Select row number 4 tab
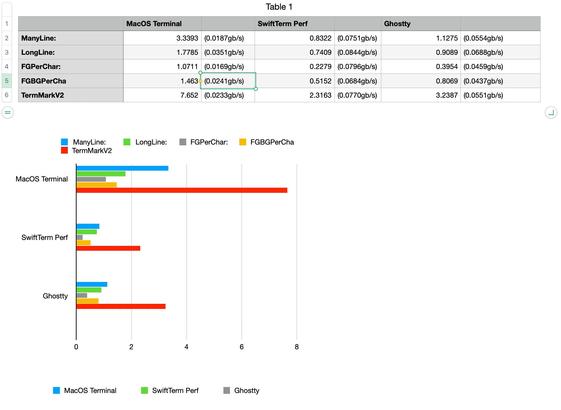The width and height of the screenshot is (561, 410). [6, 67]
